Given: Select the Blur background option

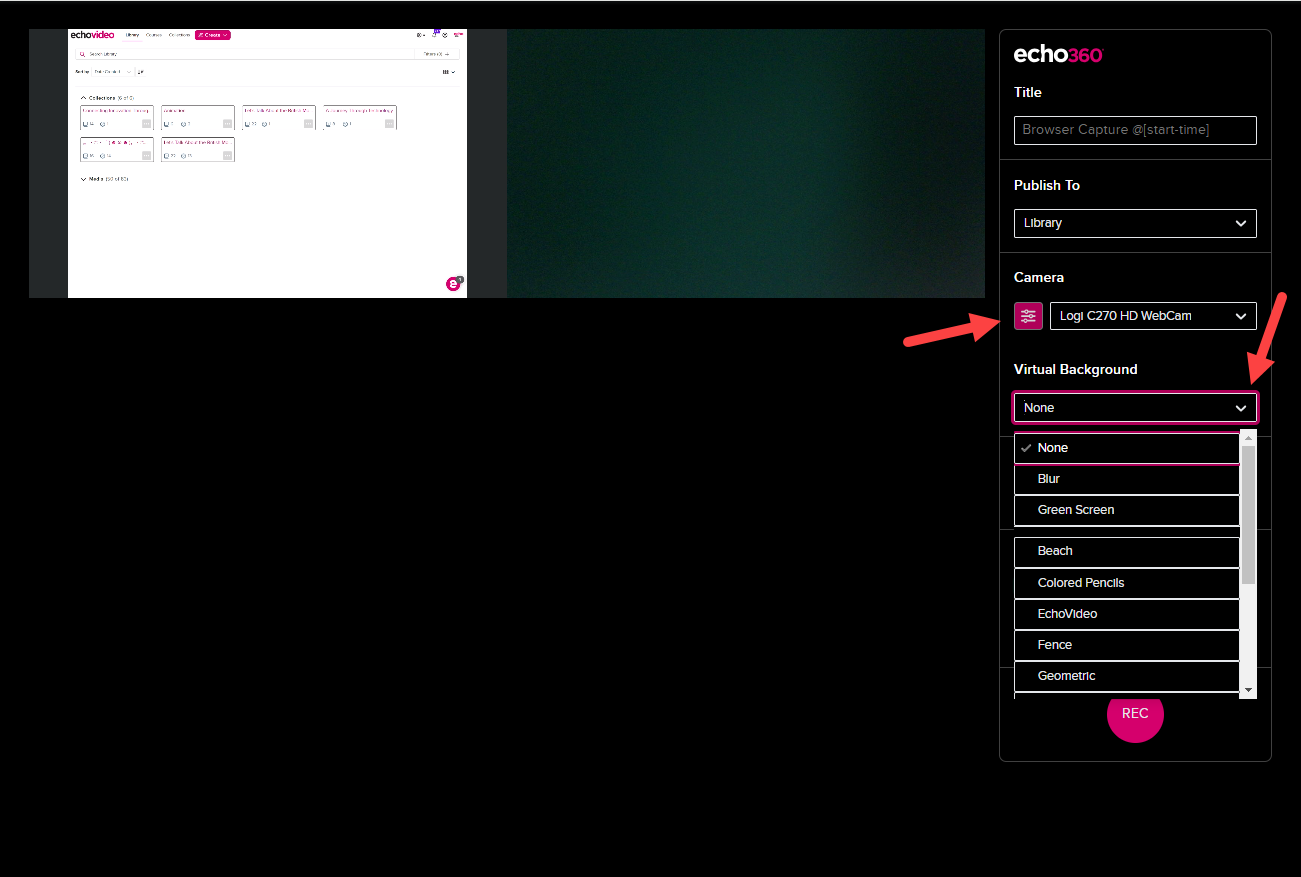Looking at the screenshot, I should [x=1127, y=479].
